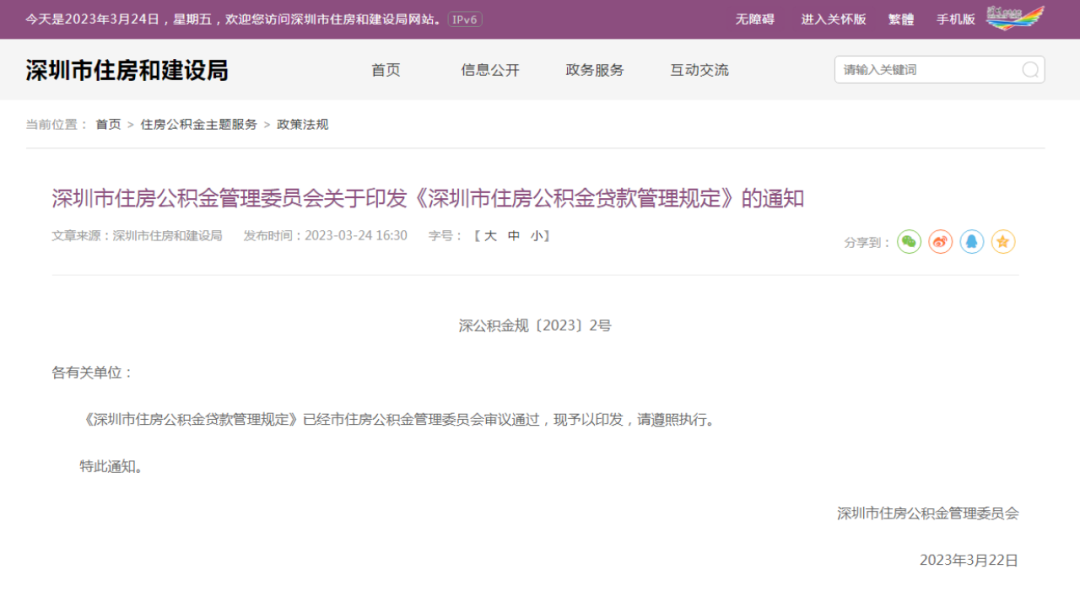Open the 首页 navigation menu
1080x591 pixels.
(x=385, y=70)
